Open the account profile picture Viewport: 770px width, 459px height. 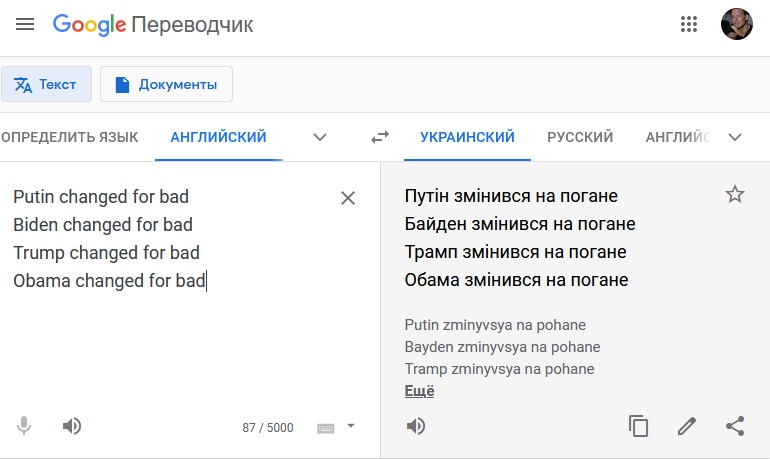[x=737, y=24]
